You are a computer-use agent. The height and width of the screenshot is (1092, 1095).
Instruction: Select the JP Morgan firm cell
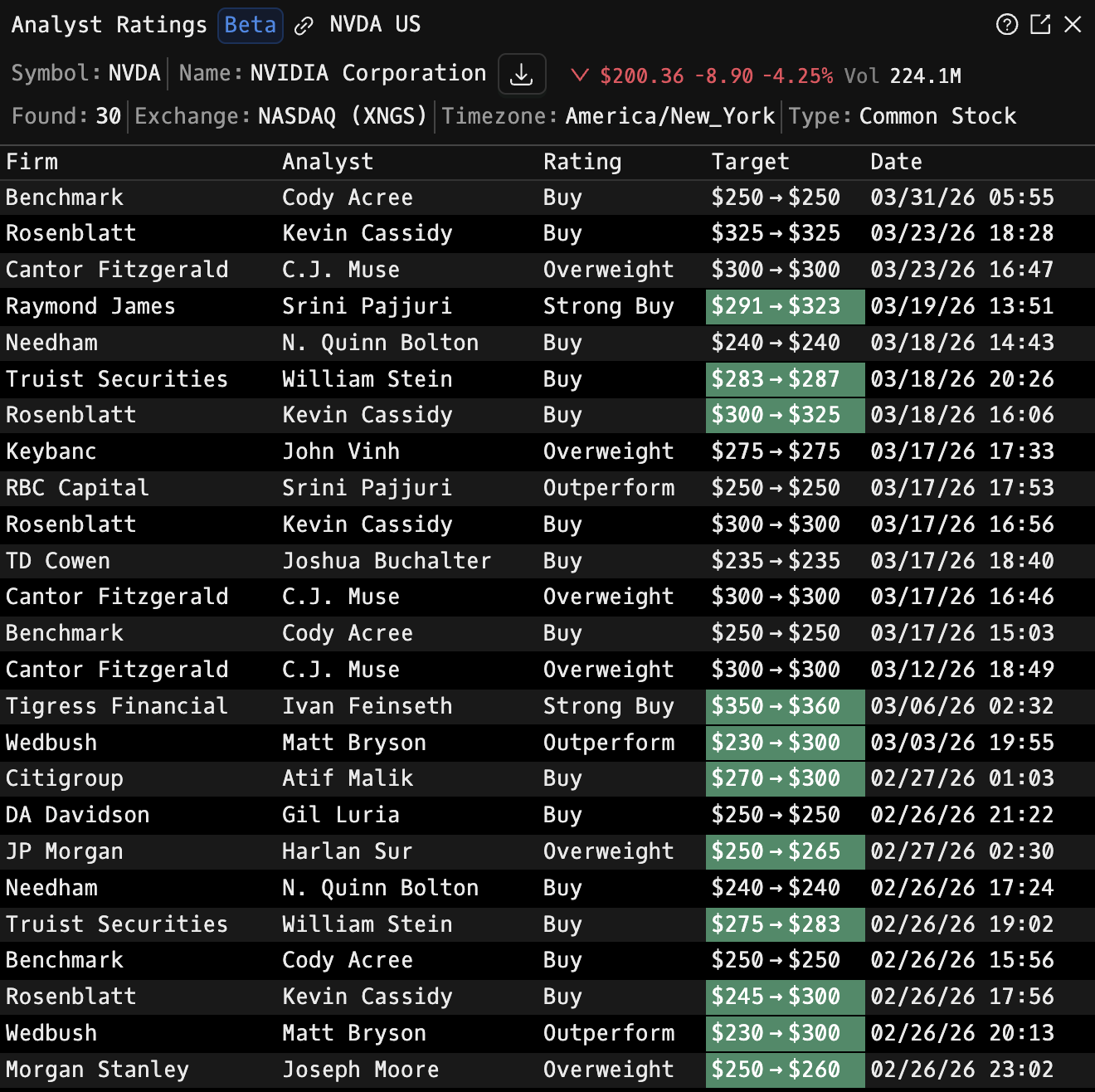click(x=65, y=851)
